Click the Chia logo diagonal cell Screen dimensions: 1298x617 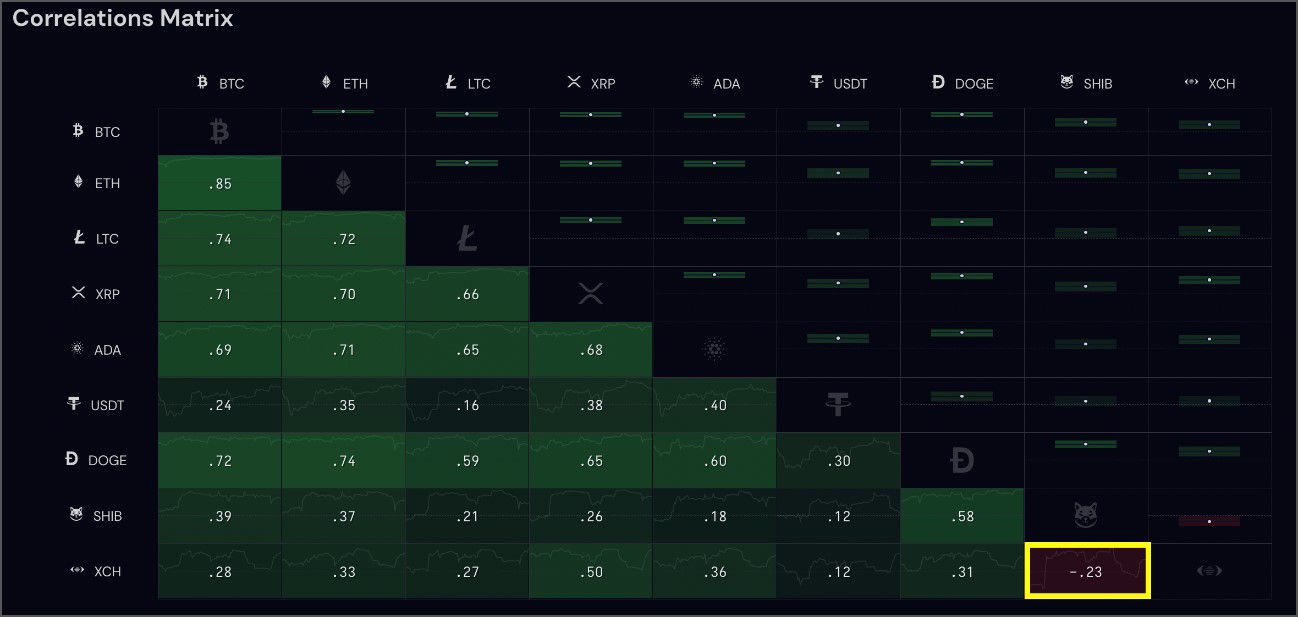point(1210,571)
